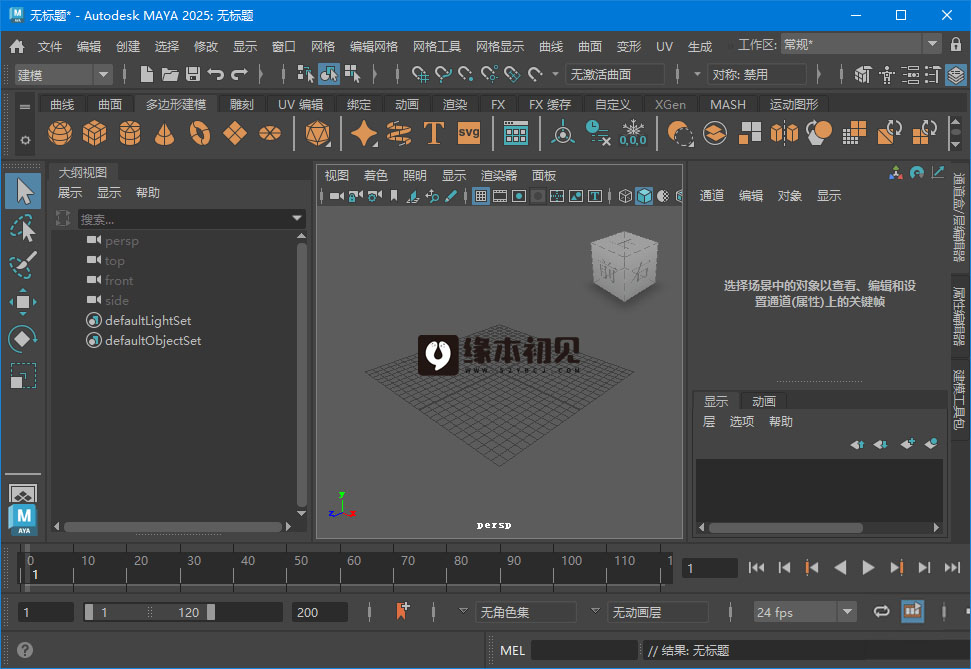971x669 pixels.
Task: Go to end of playback range
Action: [x=952, y=567]
